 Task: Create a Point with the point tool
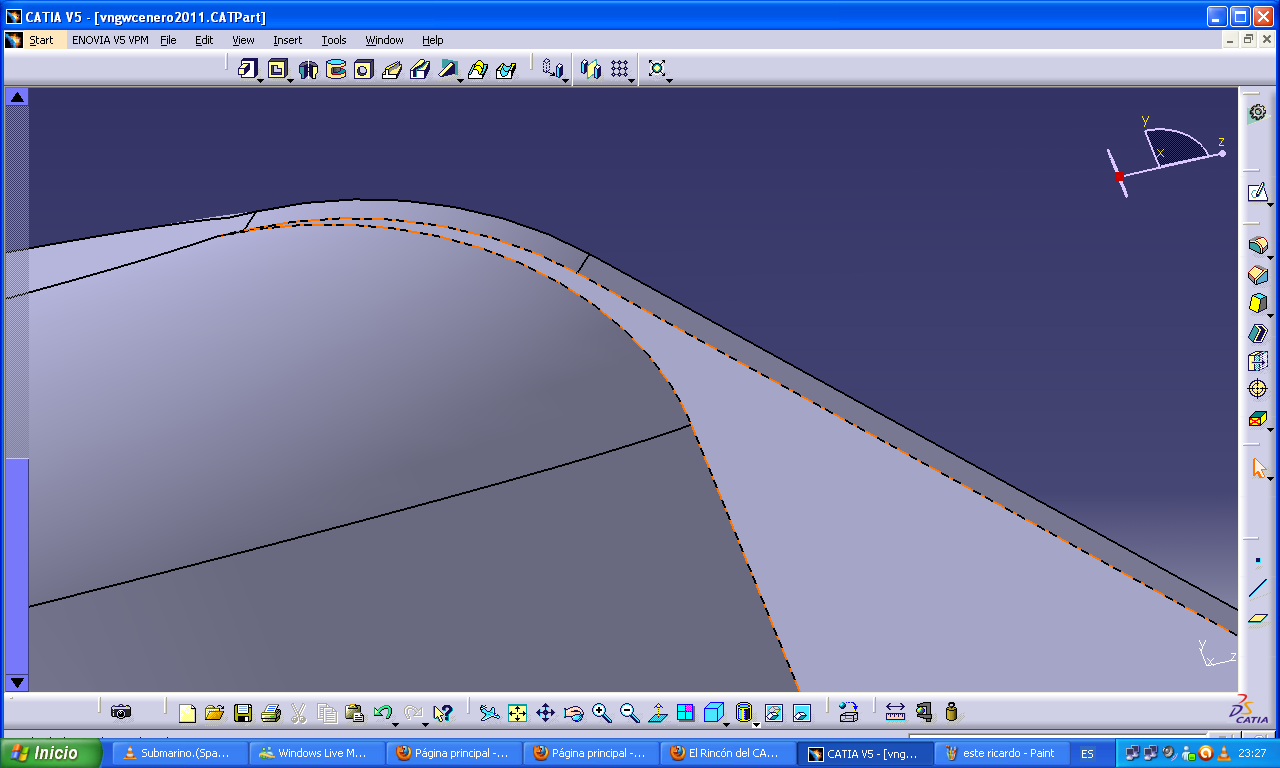point(1258,561)
